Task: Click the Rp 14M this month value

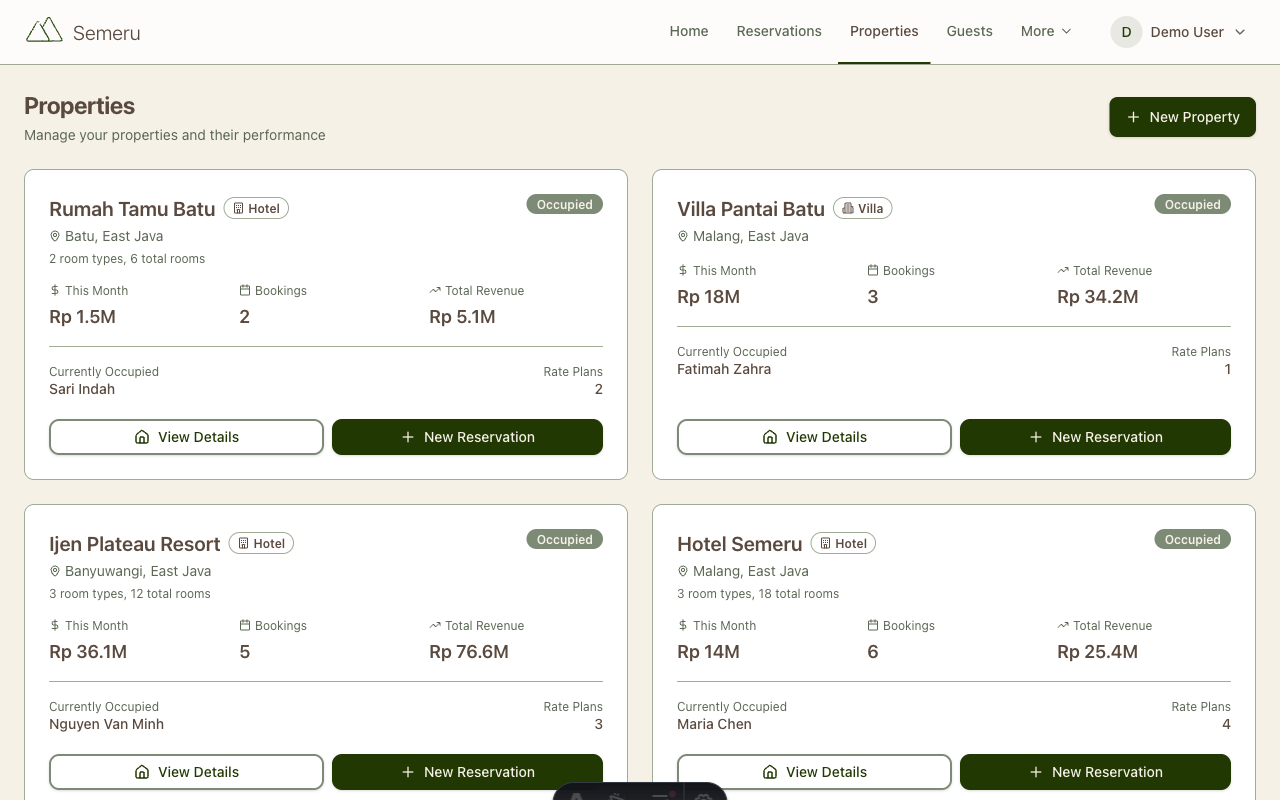Action: pyautogui.click(x=708, y=652)
